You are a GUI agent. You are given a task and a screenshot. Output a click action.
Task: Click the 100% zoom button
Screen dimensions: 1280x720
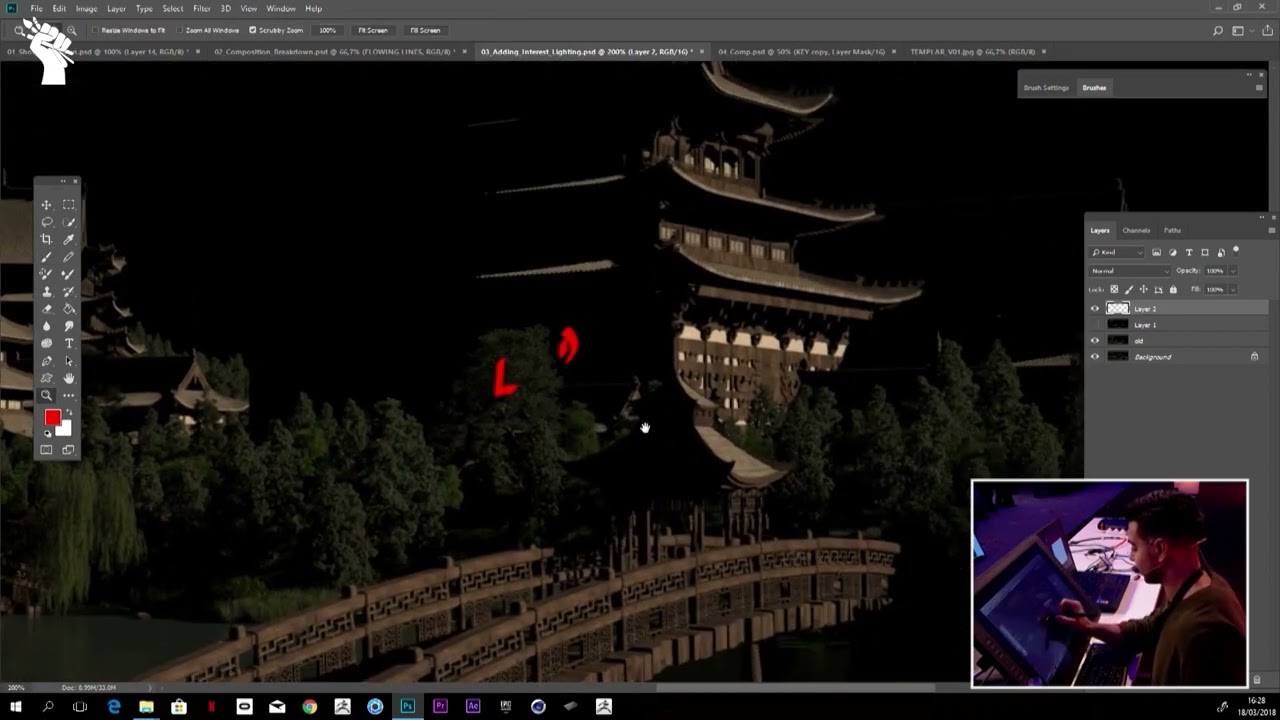(327, 30)
